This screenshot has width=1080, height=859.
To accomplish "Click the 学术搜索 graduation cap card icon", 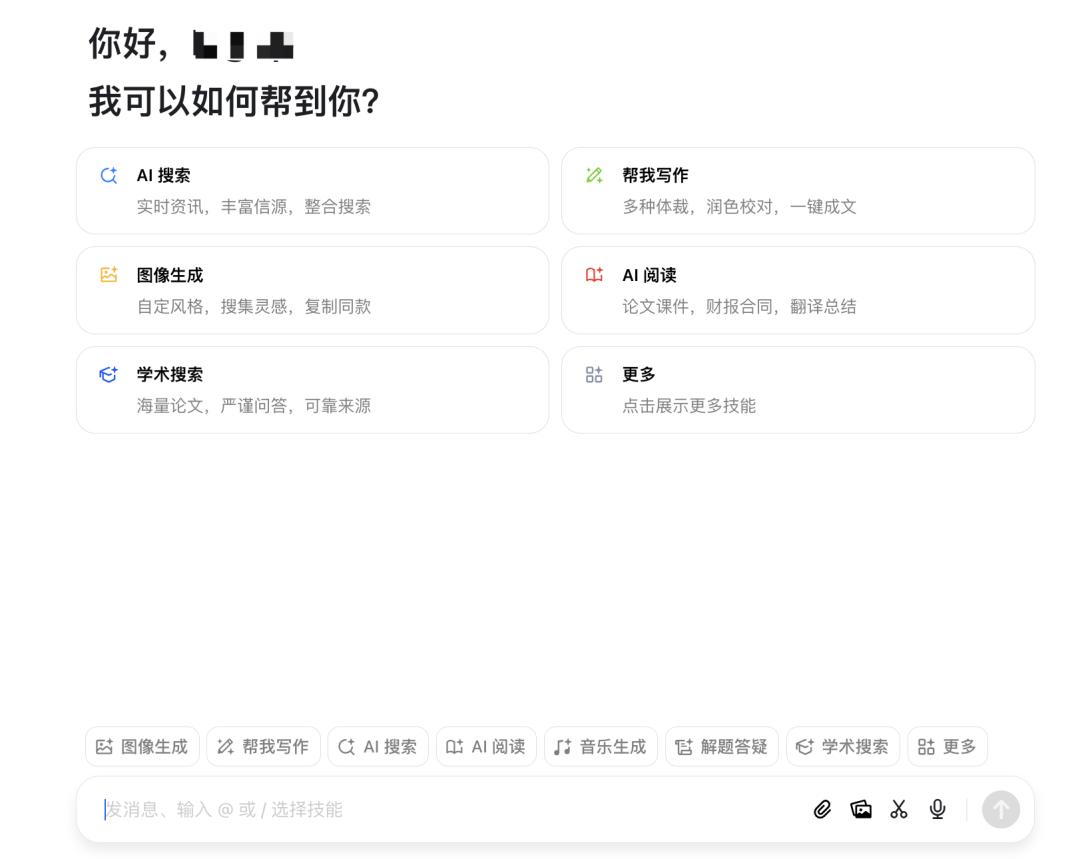I will (x=109, y=374).
